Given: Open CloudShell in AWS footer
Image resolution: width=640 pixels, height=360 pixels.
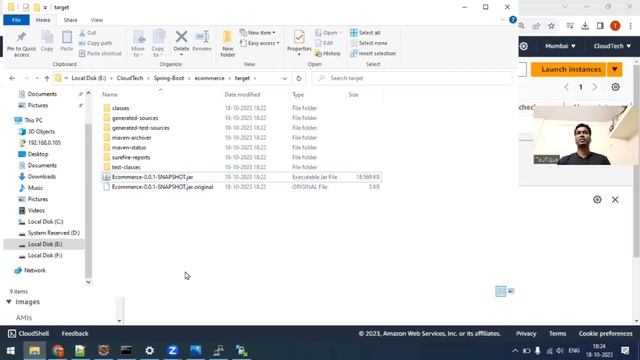Looking at the screenshot, I should pyautogui.click(x=28, y=333).
